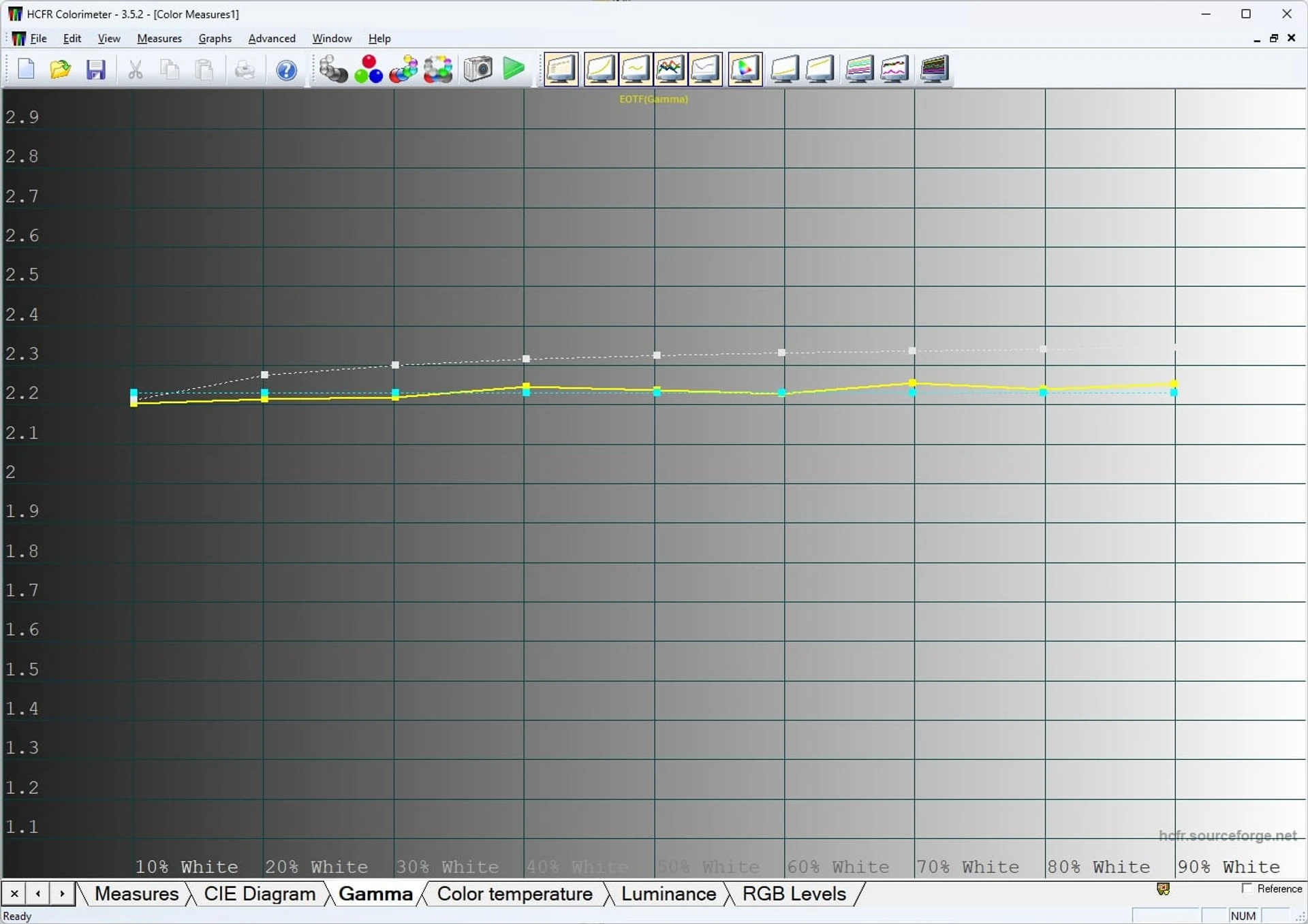Screen dimensions: 1308x924
Task: Click the 'Ready' status bar text
Action: coord(17,916)
